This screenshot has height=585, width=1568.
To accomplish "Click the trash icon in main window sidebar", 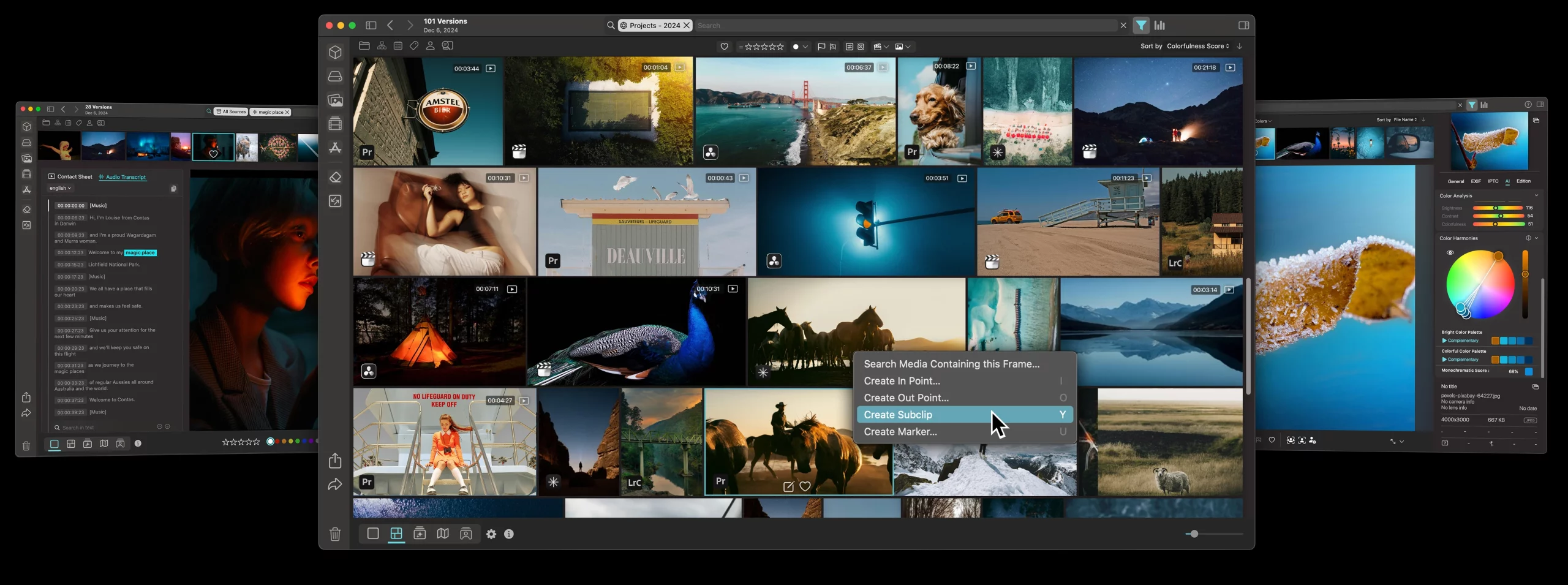I will pyautogui.click(x=335, y=534).
